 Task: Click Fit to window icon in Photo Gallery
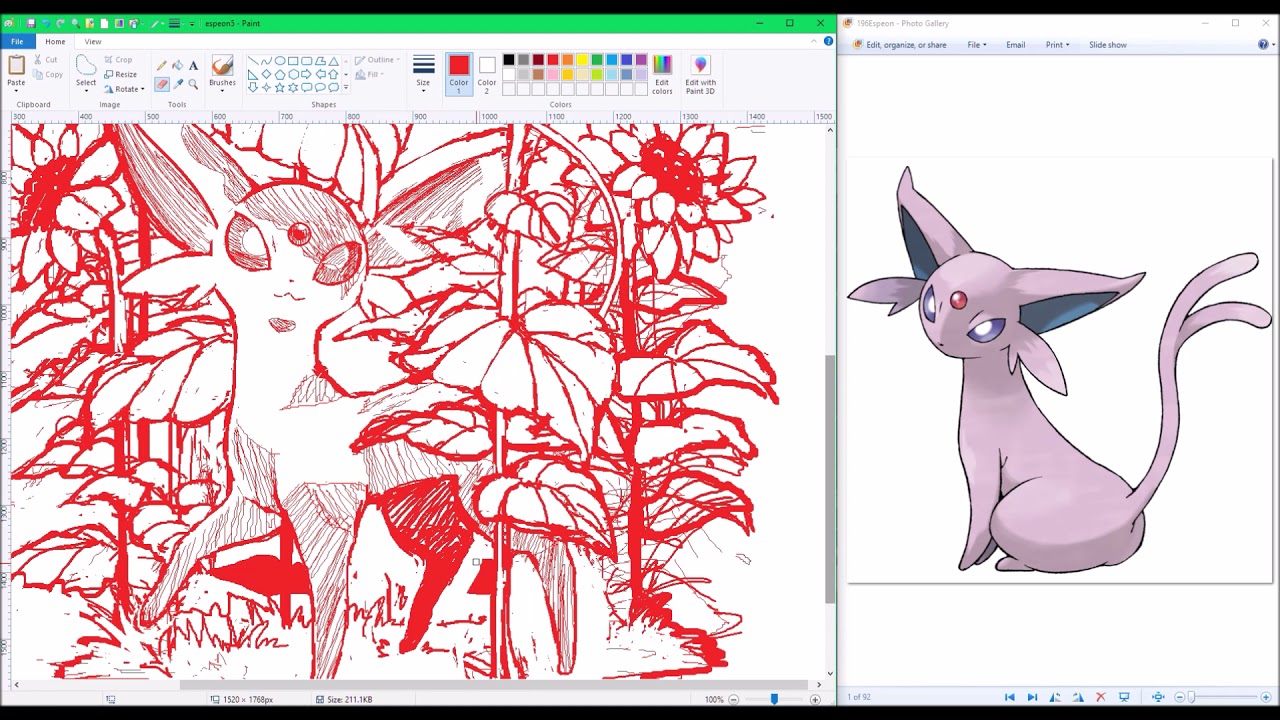(1158, 697)
